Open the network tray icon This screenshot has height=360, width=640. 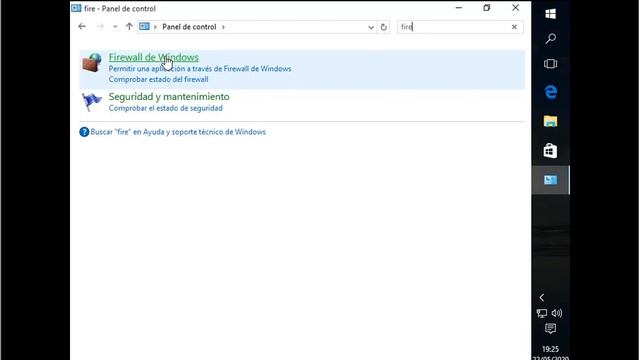(542, 313)
